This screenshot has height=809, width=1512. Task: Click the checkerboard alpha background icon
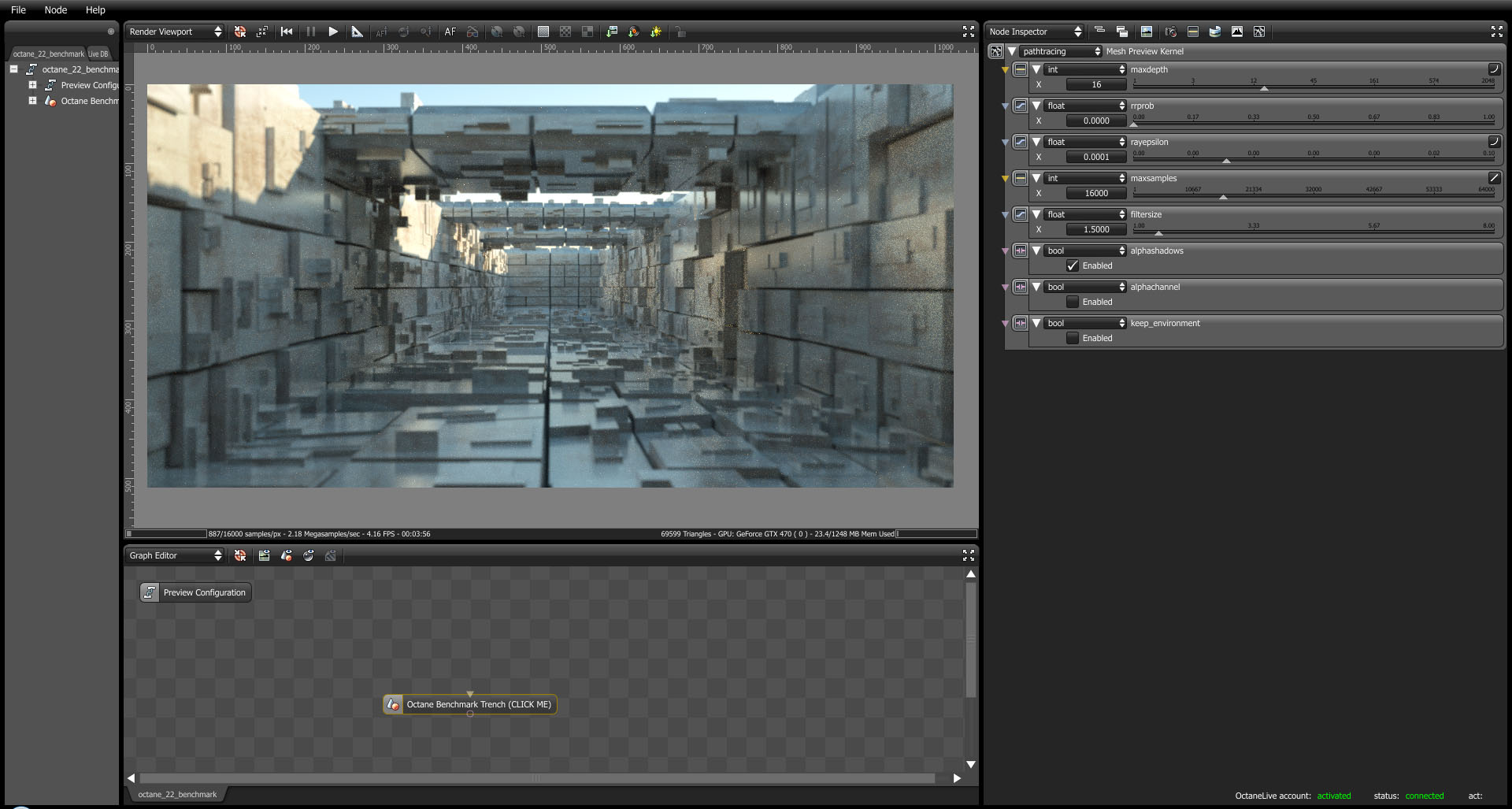coord(565,32)
